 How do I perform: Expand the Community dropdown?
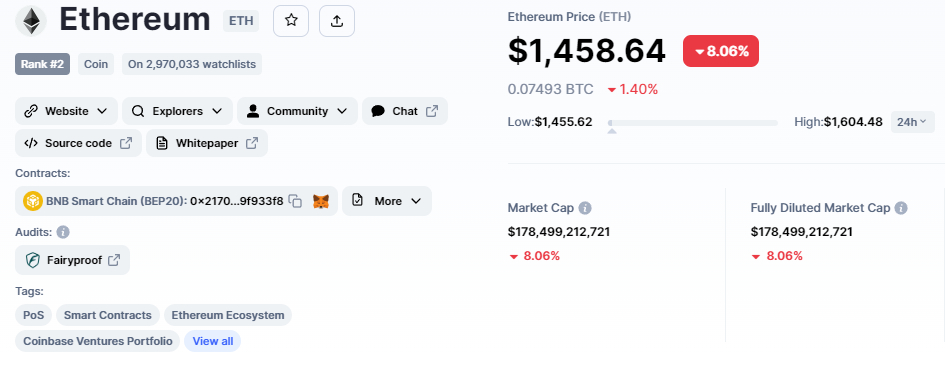[297, 111]
